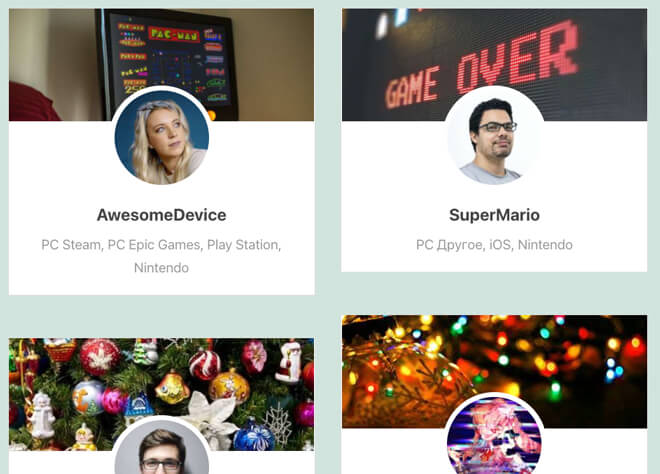
Task: Click SuperMario's profile avatar photo
Action: click(494, 137)
